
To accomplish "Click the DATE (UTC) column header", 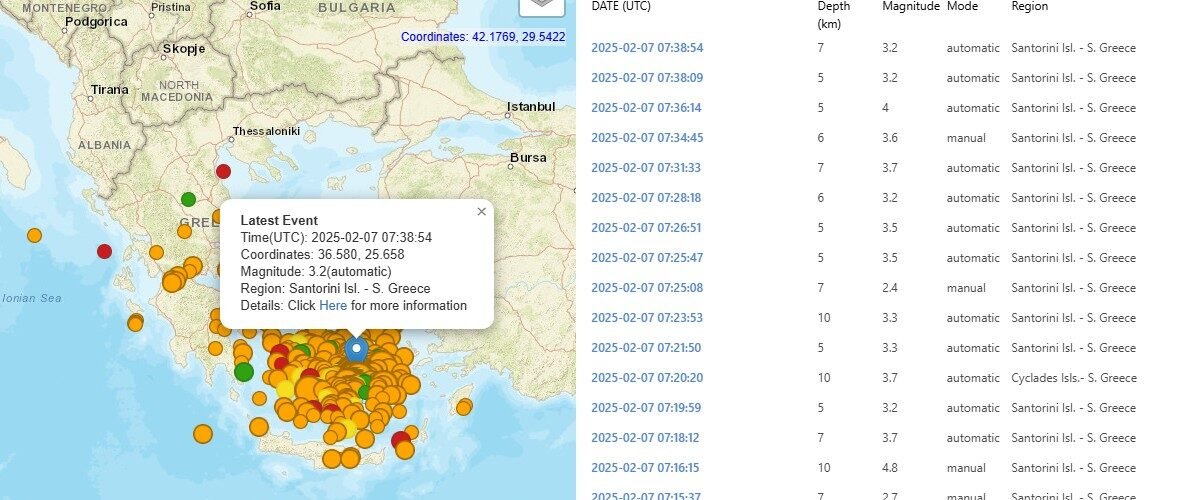I will point(620,6).
